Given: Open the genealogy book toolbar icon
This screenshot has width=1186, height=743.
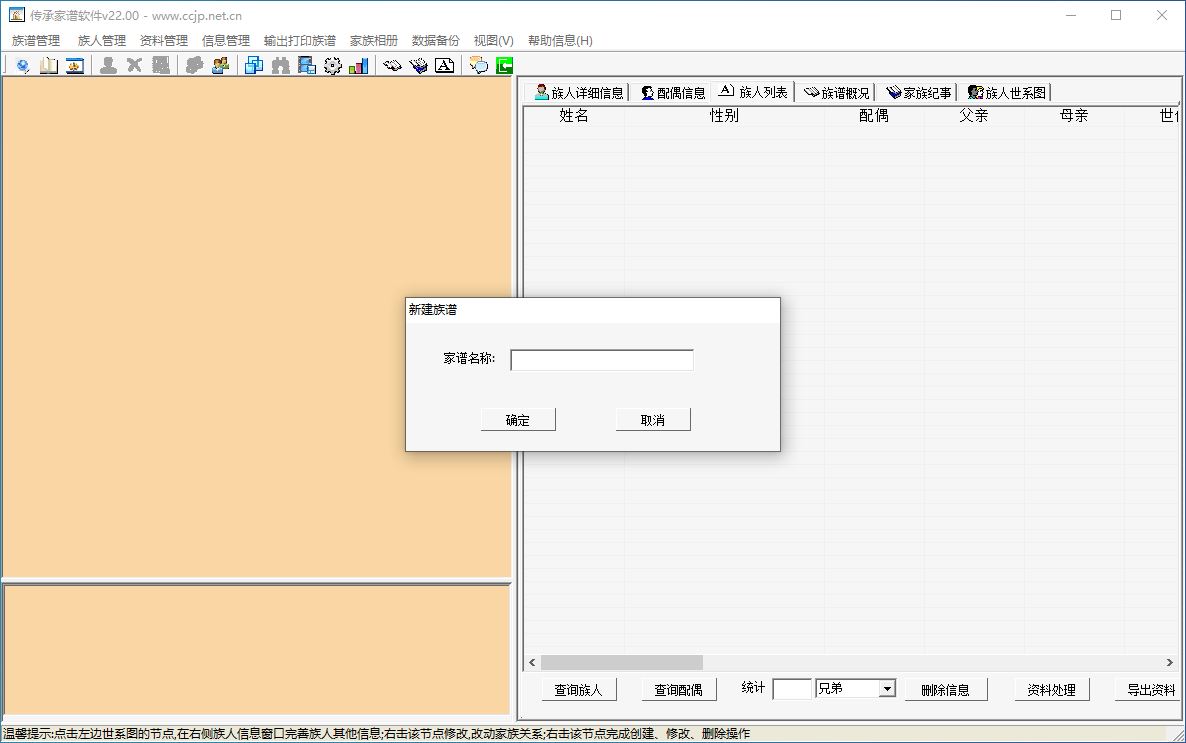Looking at the screenshot, I should pyautogui.click(x=49, y=64).
